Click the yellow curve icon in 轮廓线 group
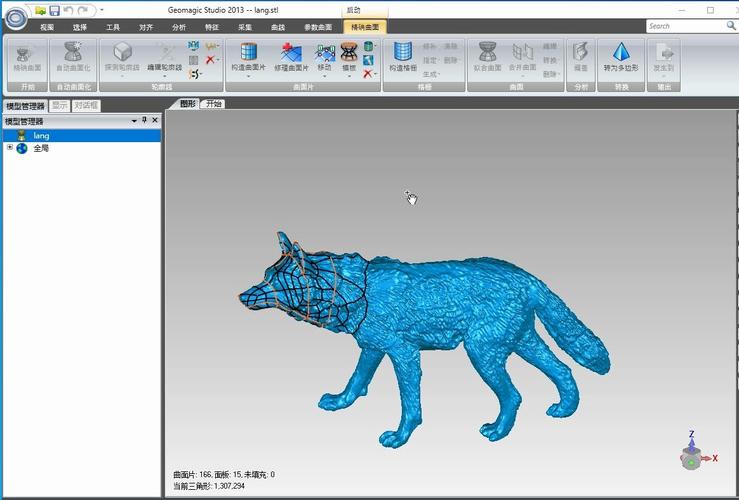 click(x=211, y=46)
